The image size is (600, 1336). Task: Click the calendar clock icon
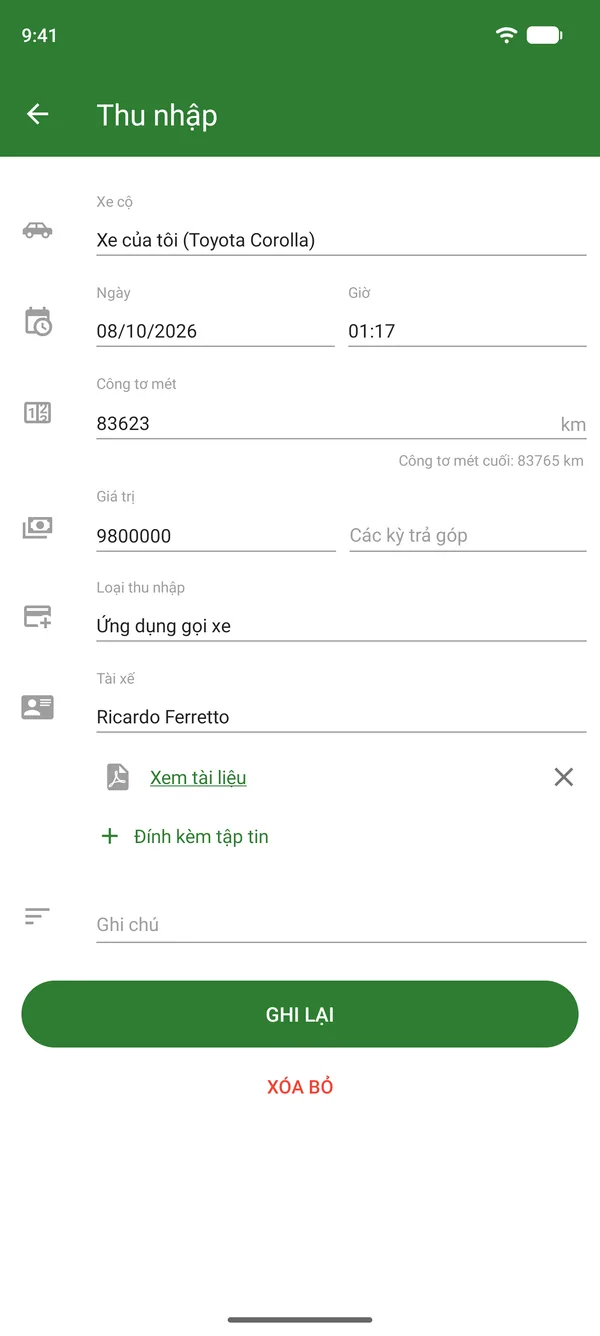tap(38, 321)
